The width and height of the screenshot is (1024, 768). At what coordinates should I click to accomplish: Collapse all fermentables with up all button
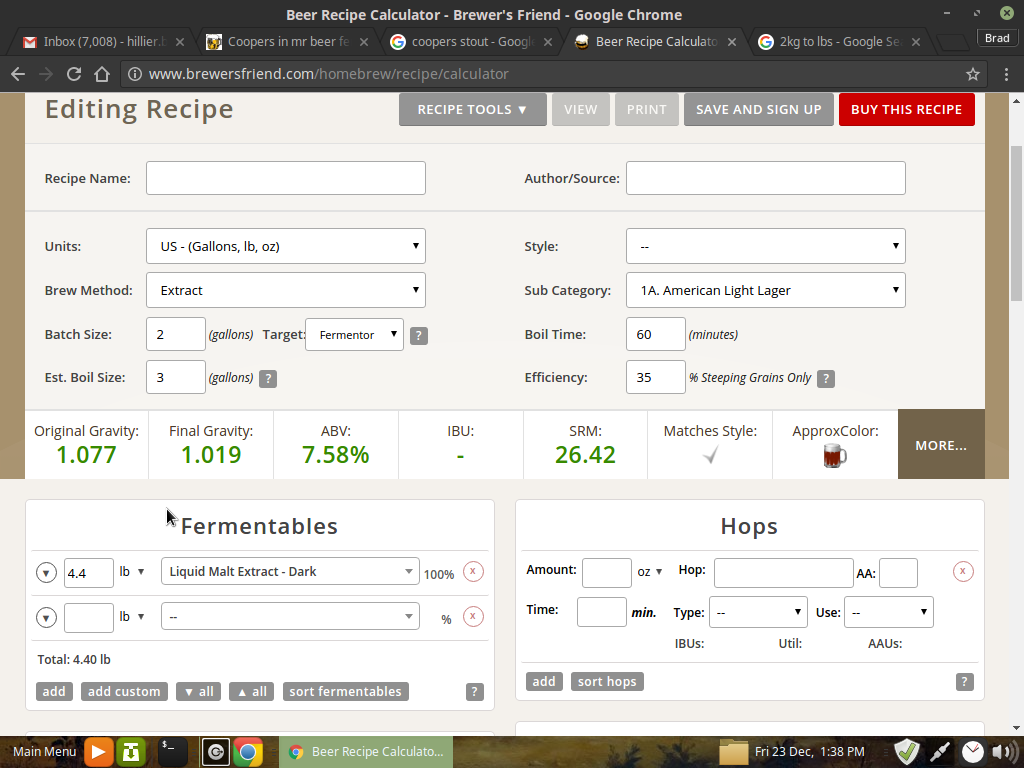[x=251, y=692]
